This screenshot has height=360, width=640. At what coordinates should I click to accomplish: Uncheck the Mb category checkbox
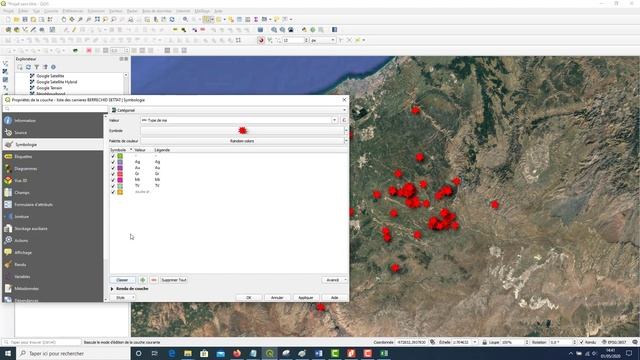(x=113, y=180)
